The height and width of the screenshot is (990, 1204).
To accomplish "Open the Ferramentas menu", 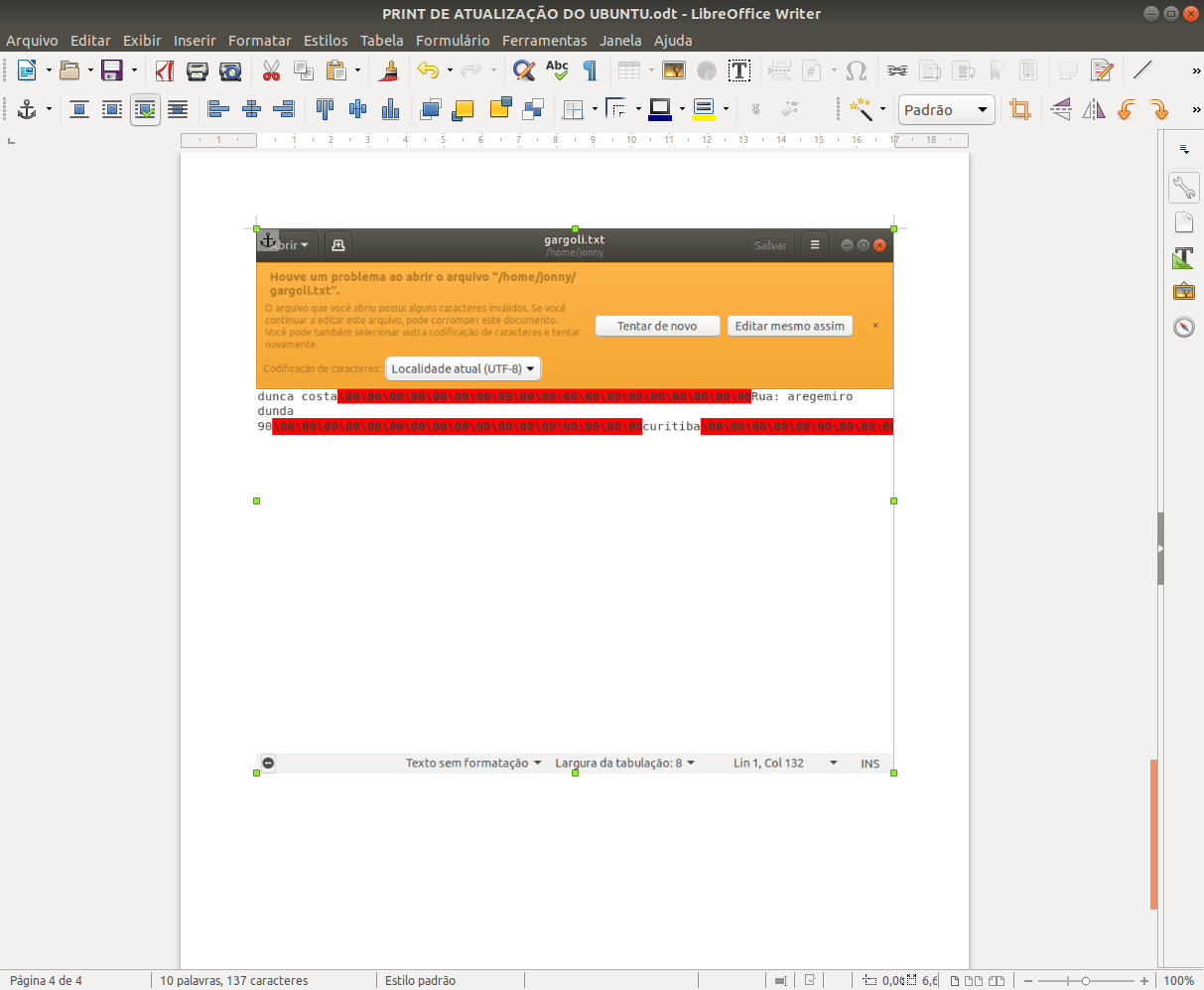I will tap(545, 41).
